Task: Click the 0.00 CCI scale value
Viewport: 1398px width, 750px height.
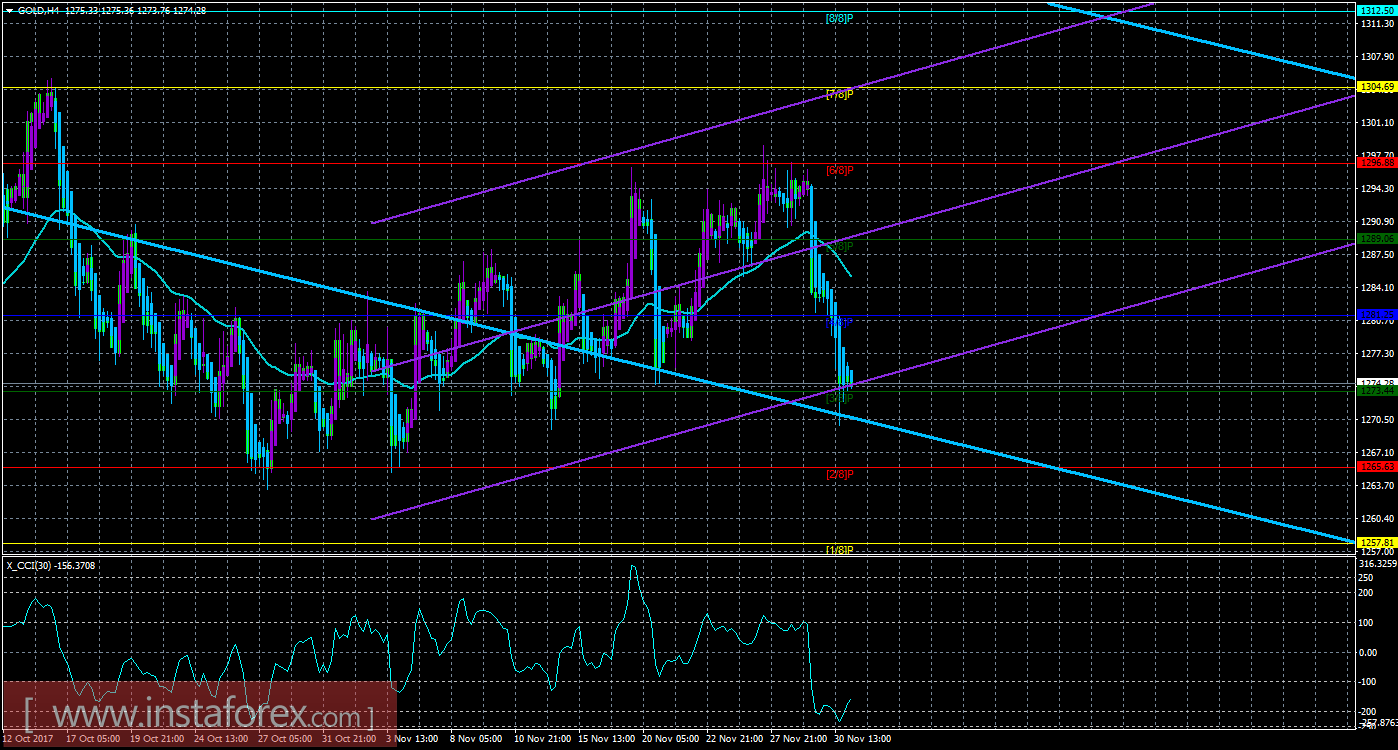Action: (1368, 652)
